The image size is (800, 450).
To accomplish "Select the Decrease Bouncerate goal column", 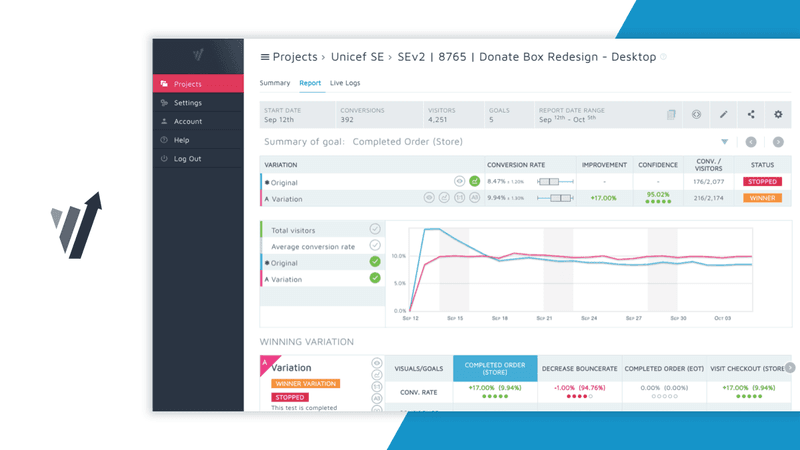I will click(x=579, y=368).
